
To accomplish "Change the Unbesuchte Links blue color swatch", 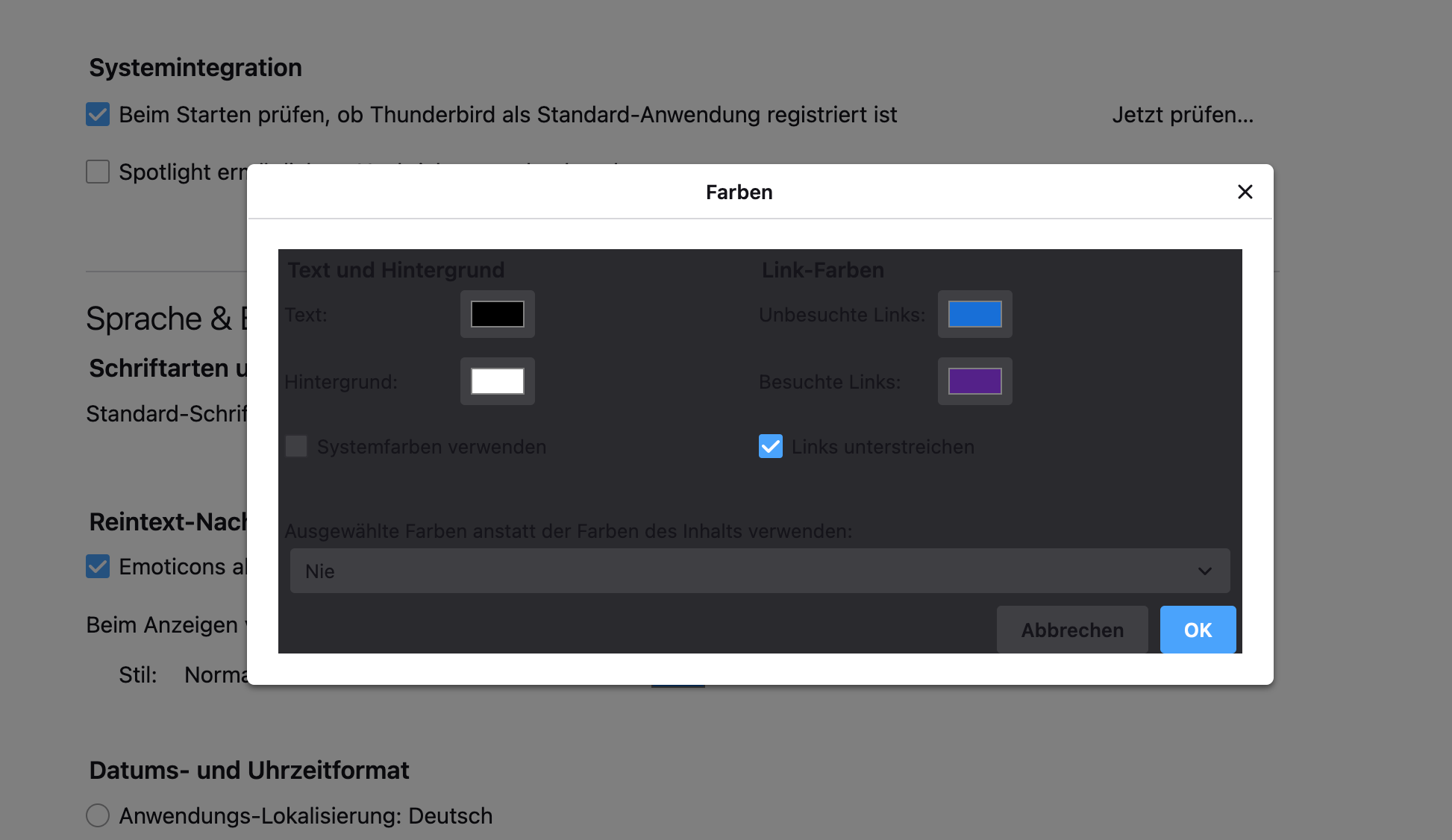I will pyautogui.click(x=974, y=314).
